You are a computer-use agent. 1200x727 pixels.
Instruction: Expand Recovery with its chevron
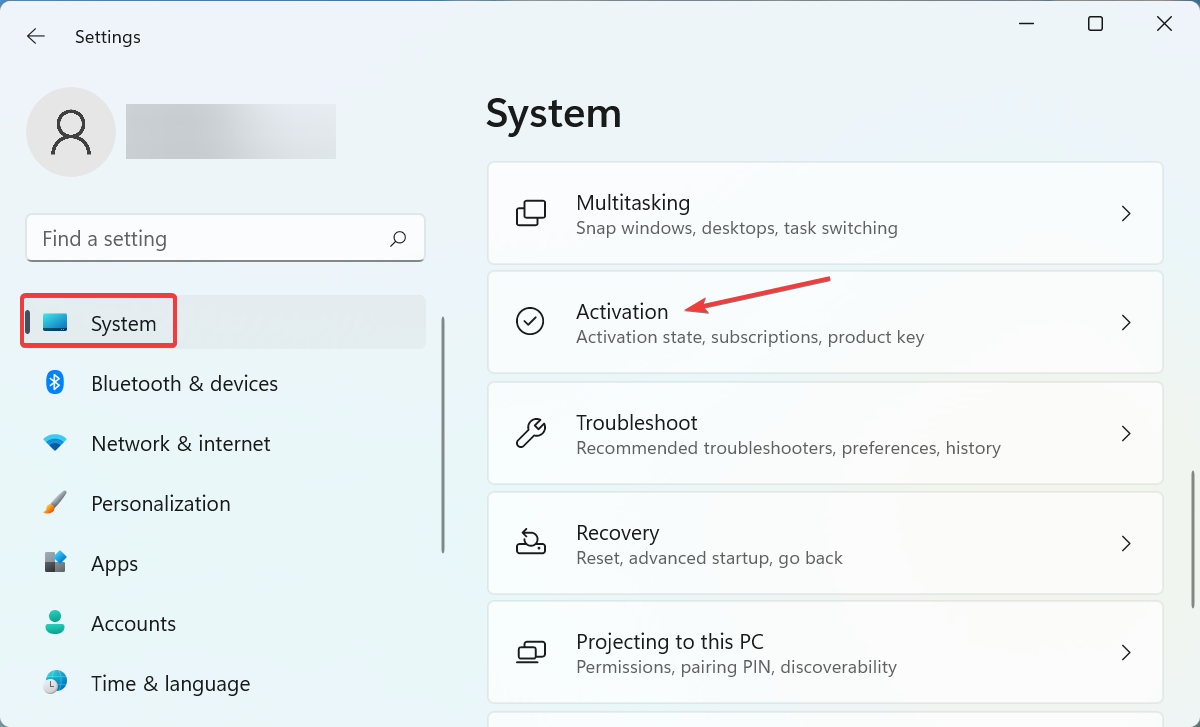click(x=1126, y=543)
